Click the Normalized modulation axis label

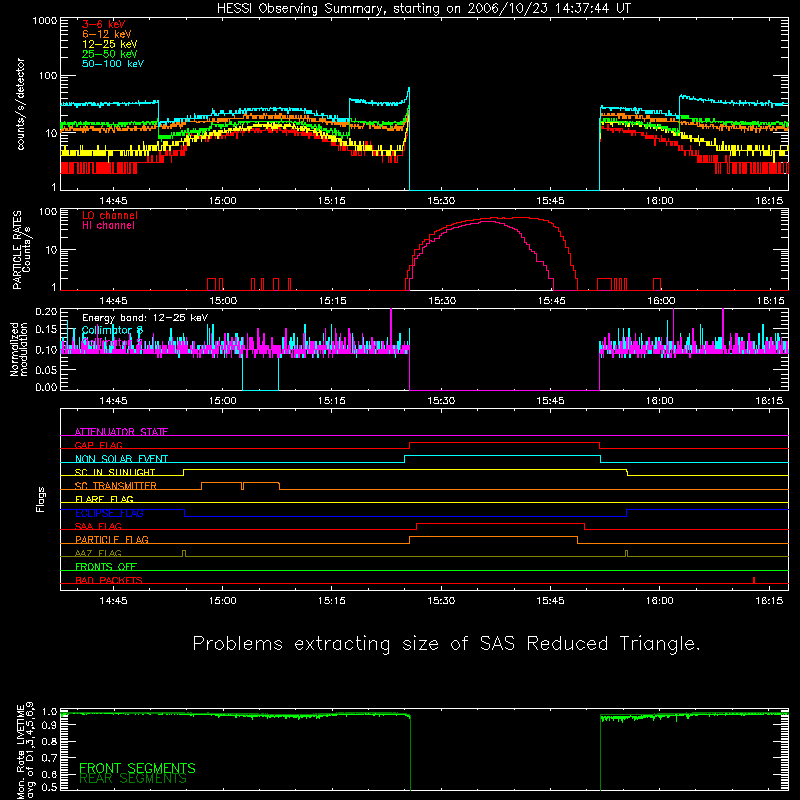[19, 349]
